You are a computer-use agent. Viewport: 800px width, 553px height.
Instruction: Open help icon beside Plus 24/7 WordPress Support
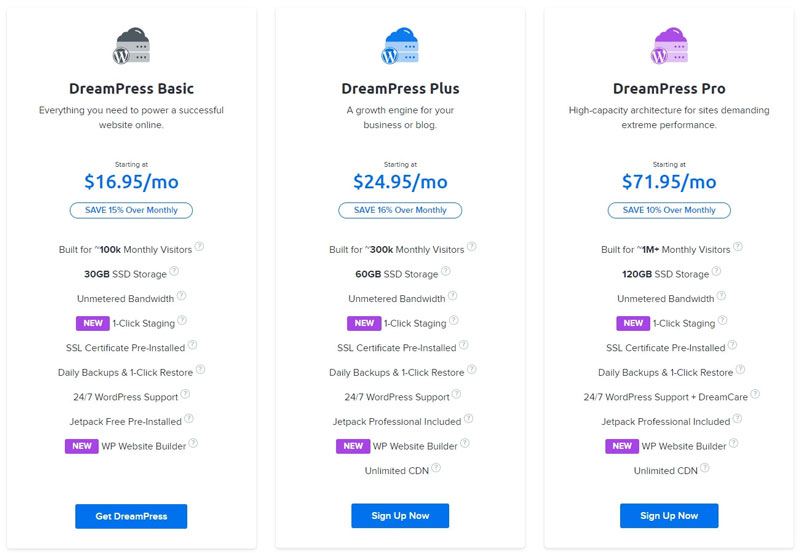[457, 394]
